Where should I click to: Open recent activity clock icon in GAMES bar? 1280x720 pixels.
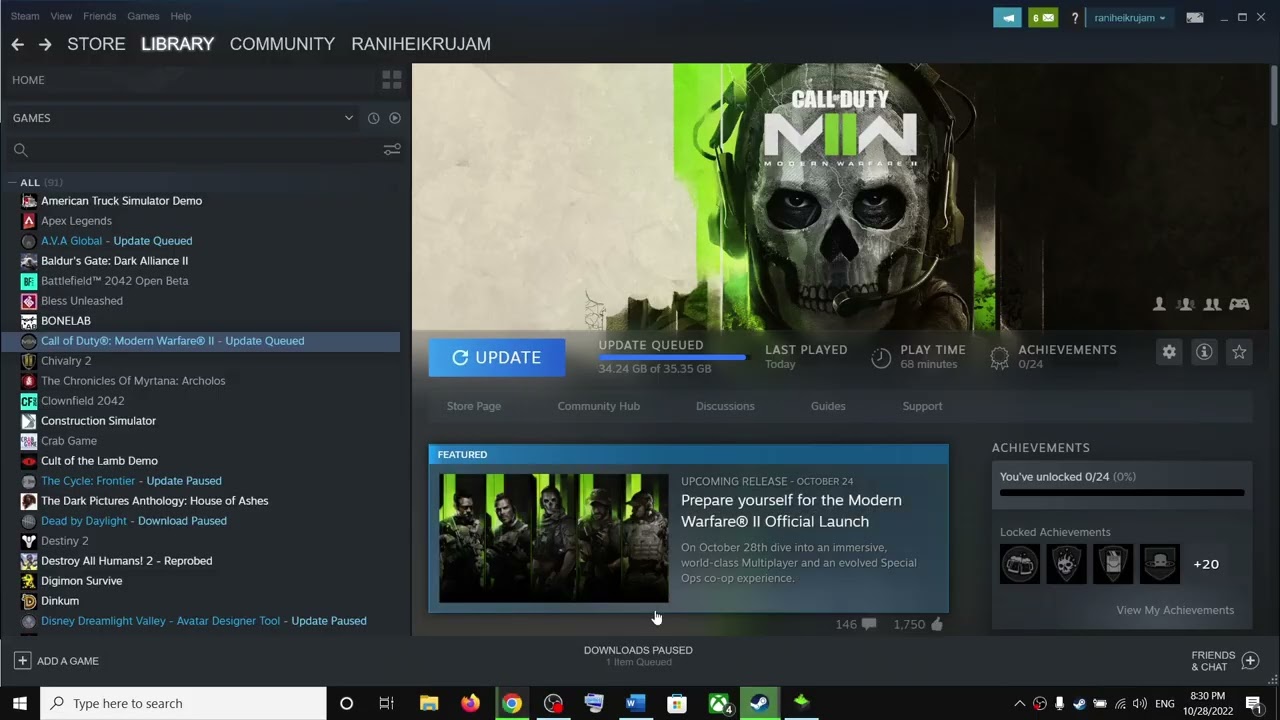(373, 118)
